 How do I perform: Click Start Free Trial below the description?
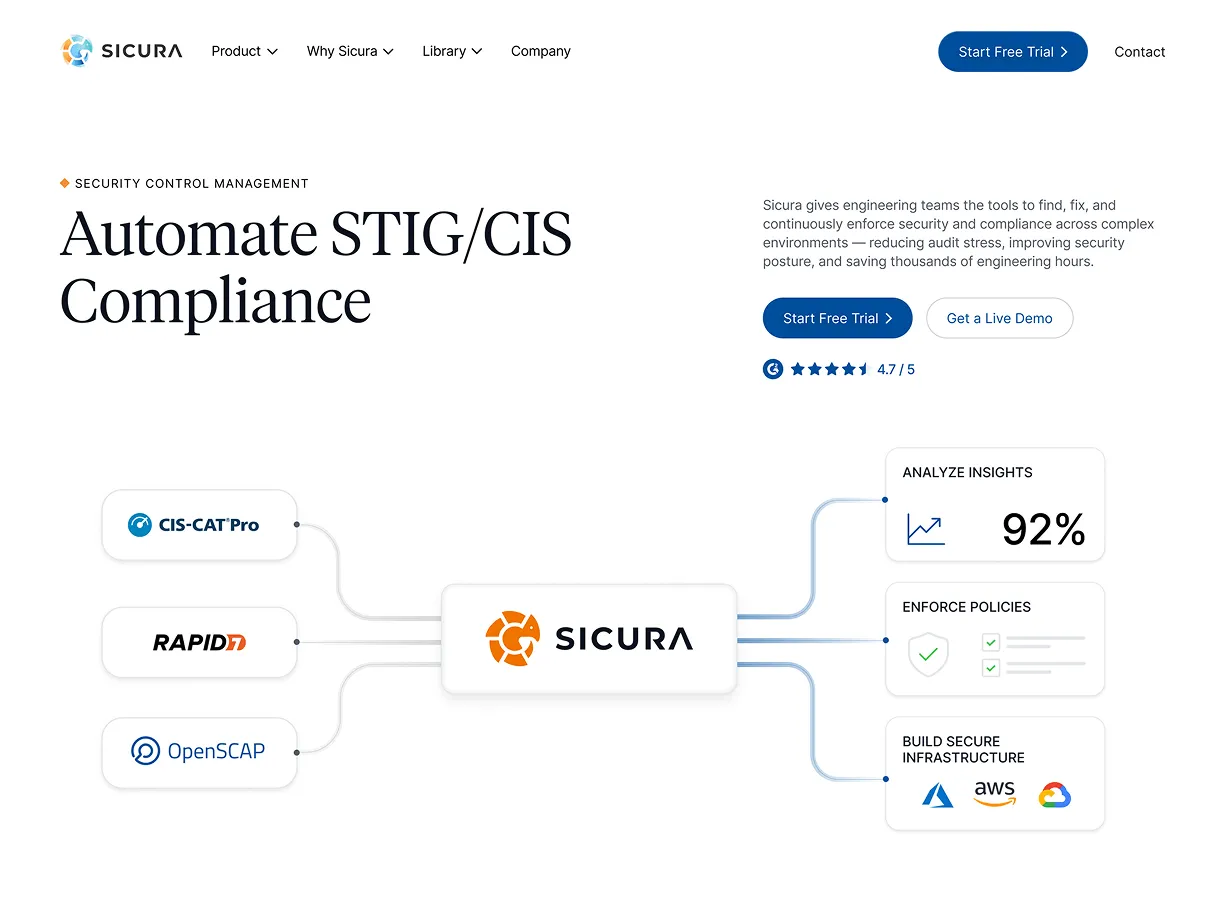pyautogui.click(x=838, y=318)
